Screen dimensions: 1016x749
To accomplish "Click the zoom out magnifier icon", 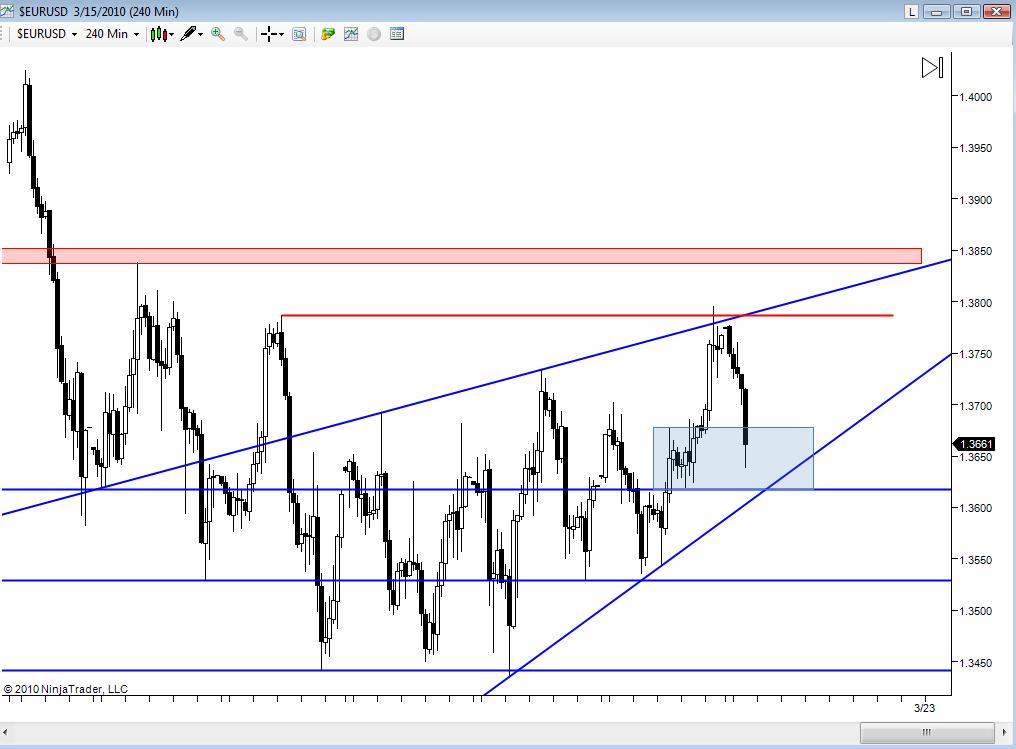I will (240, 34).
